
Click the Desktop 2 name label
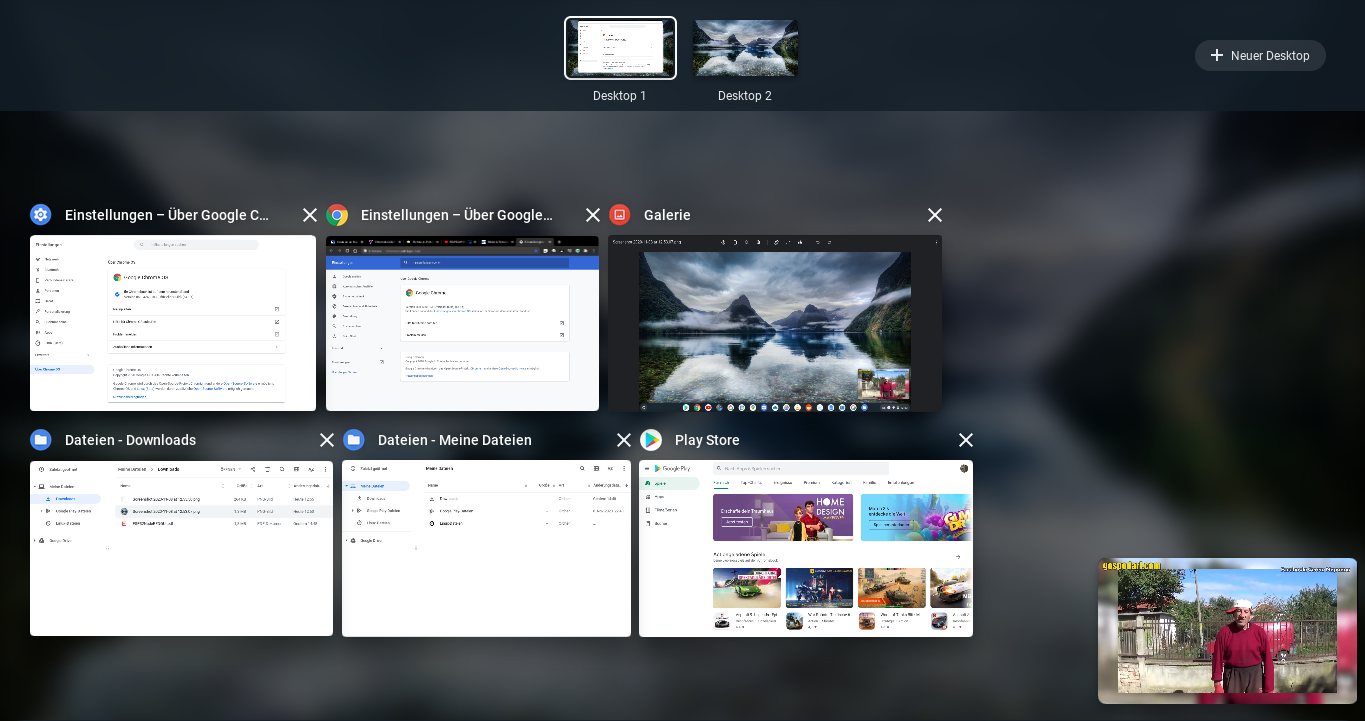click(745, 96)
